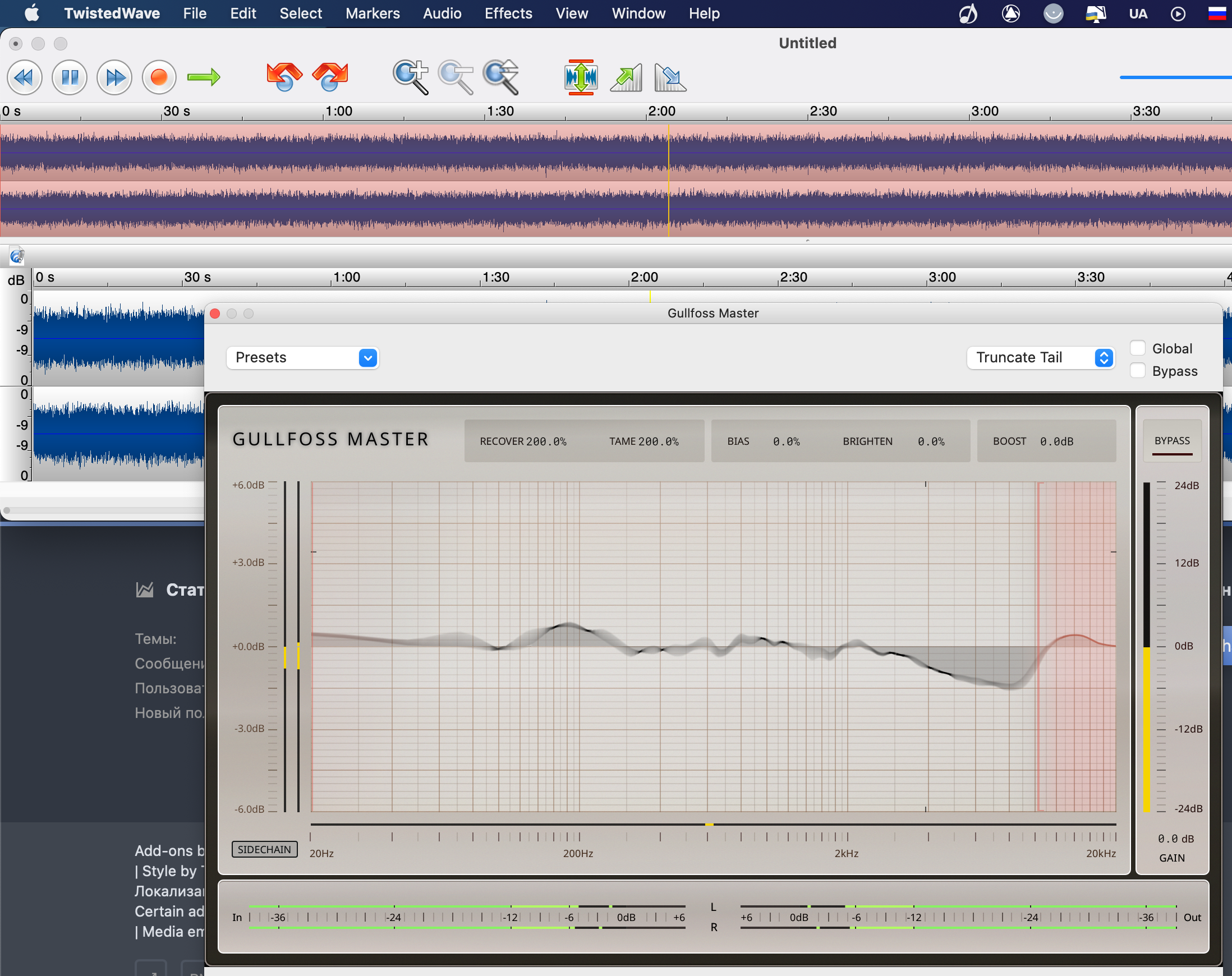Click the effects stack icon below waveform
Viewport: 1232px width, 976px height.
(17, 256)
